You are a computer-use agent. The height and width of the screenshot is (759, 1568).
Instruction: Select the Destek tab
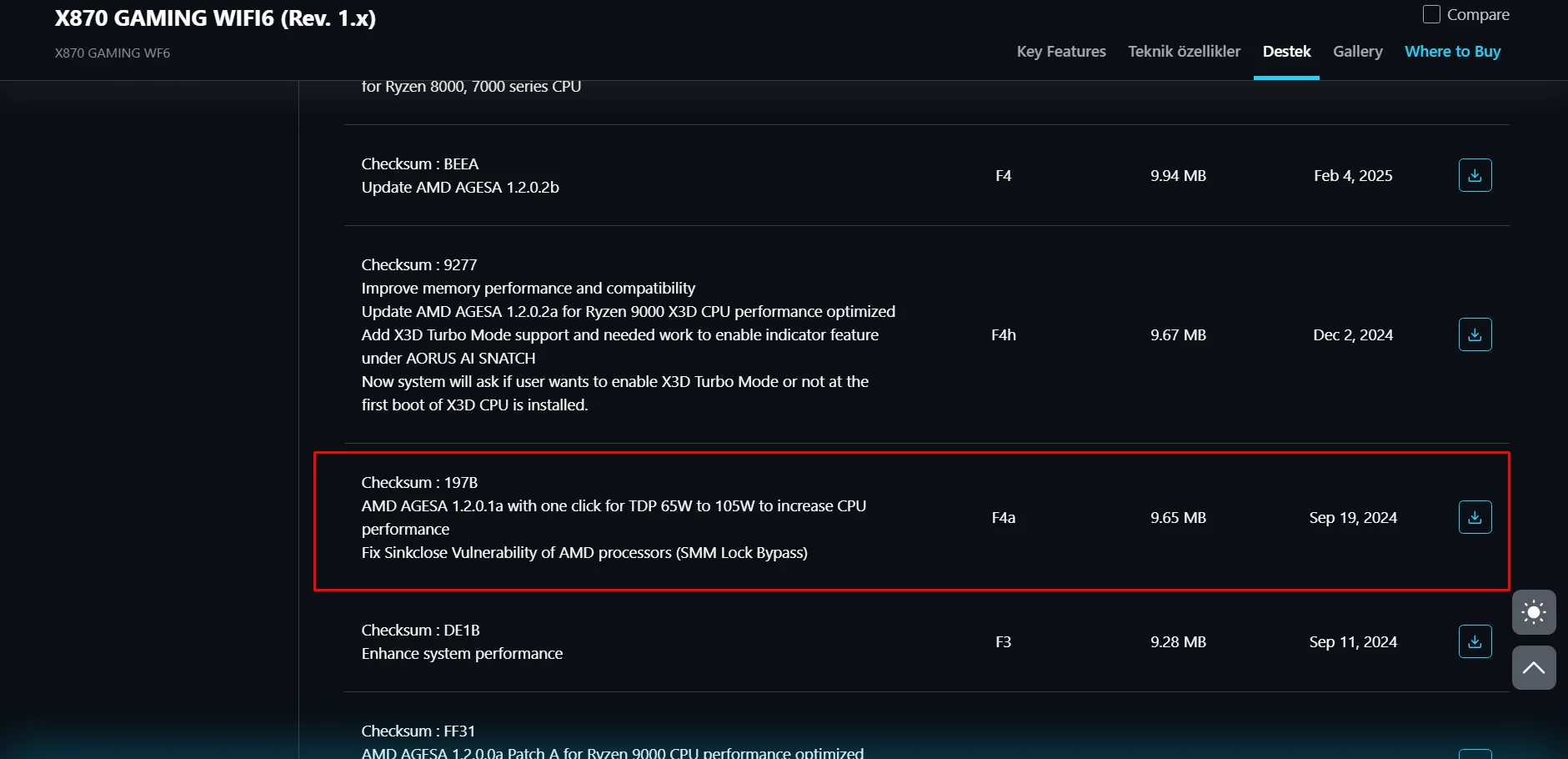(x=1286, y=52)
